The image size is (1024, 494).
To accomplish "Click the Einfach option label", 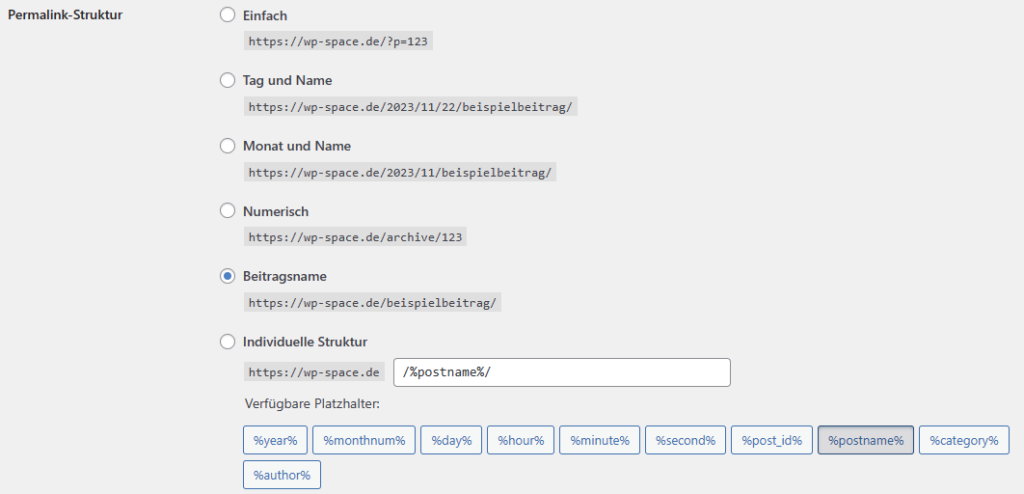I will (x=264, y=15).
